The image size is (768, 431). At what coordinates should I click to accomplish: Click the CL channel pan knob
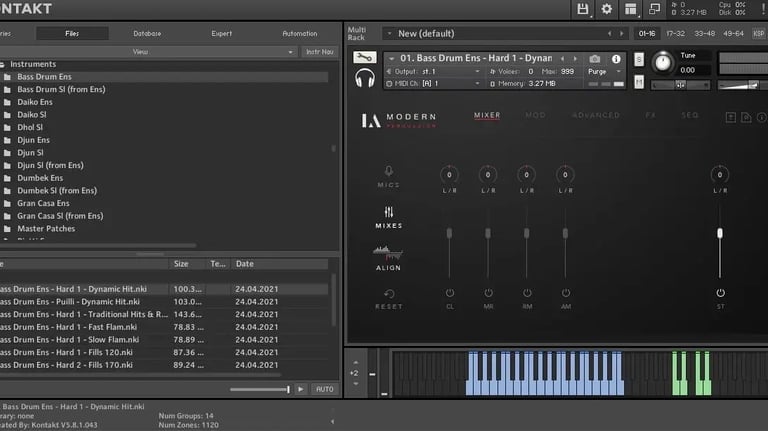click(x=449, y=175)
